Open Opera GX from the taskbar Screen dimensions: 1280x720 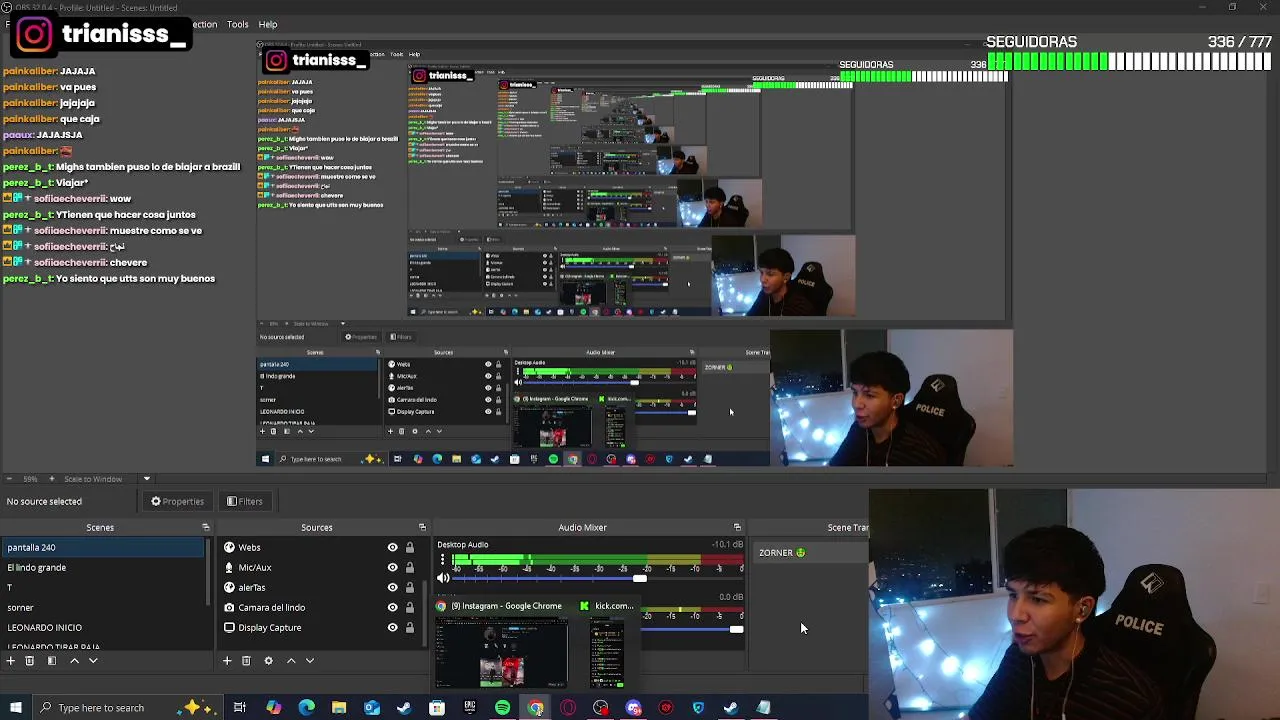(x=568, y=708)
